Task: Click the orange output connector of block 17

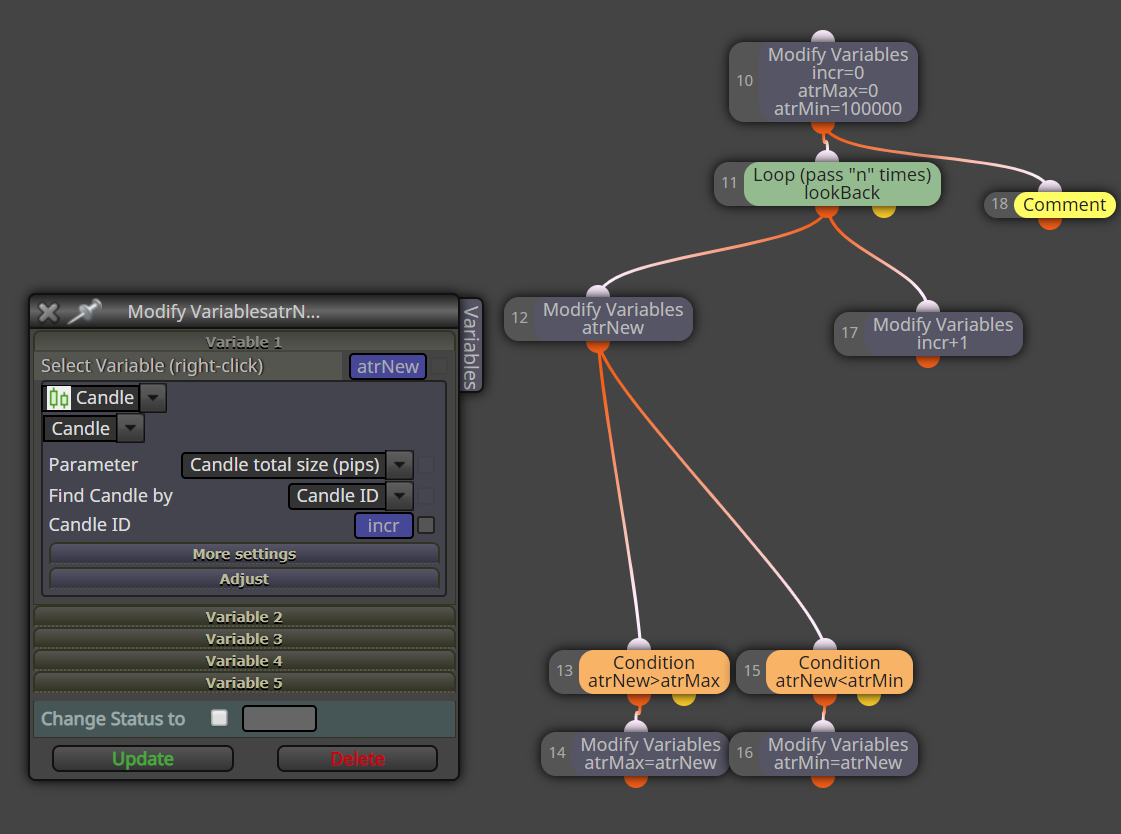Action: coord(928,361)
